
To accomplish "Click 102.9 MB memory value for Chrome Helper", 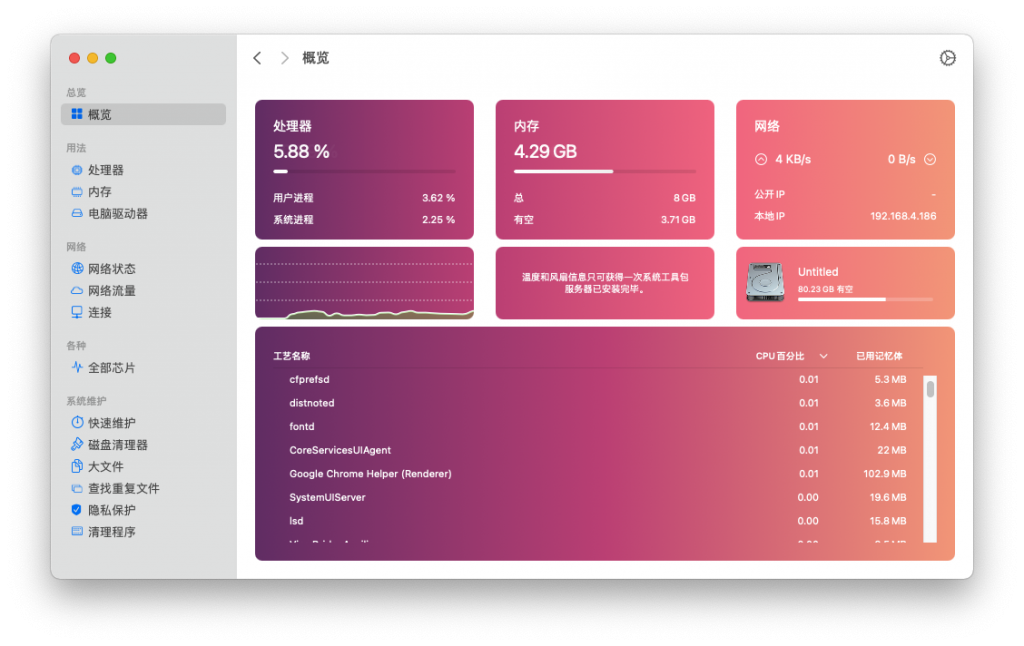I will (x=885, y=474).
